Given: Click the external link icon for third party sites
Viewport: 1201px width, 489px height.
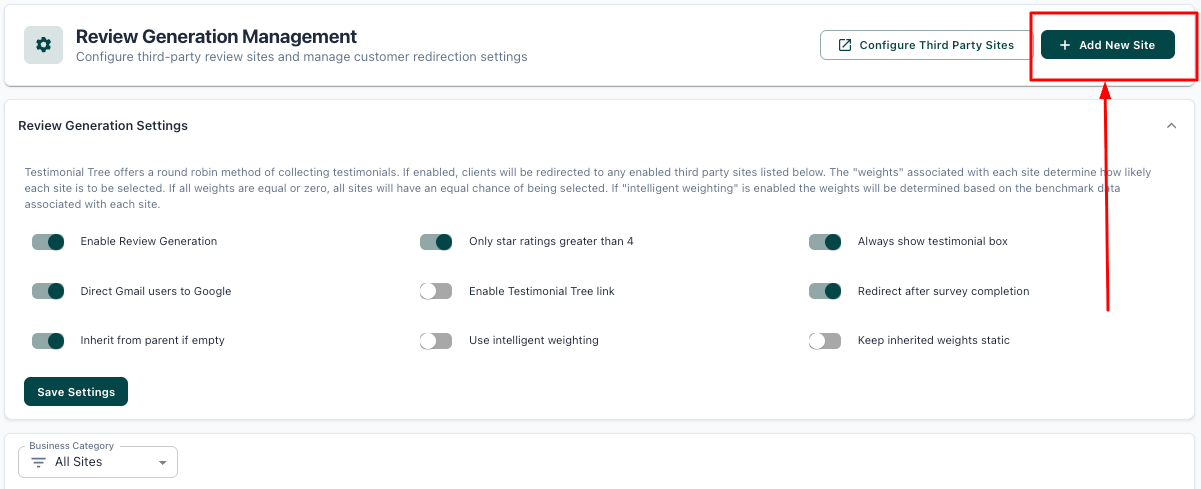Looking at the screenshot, I should [x=845, y=45].
